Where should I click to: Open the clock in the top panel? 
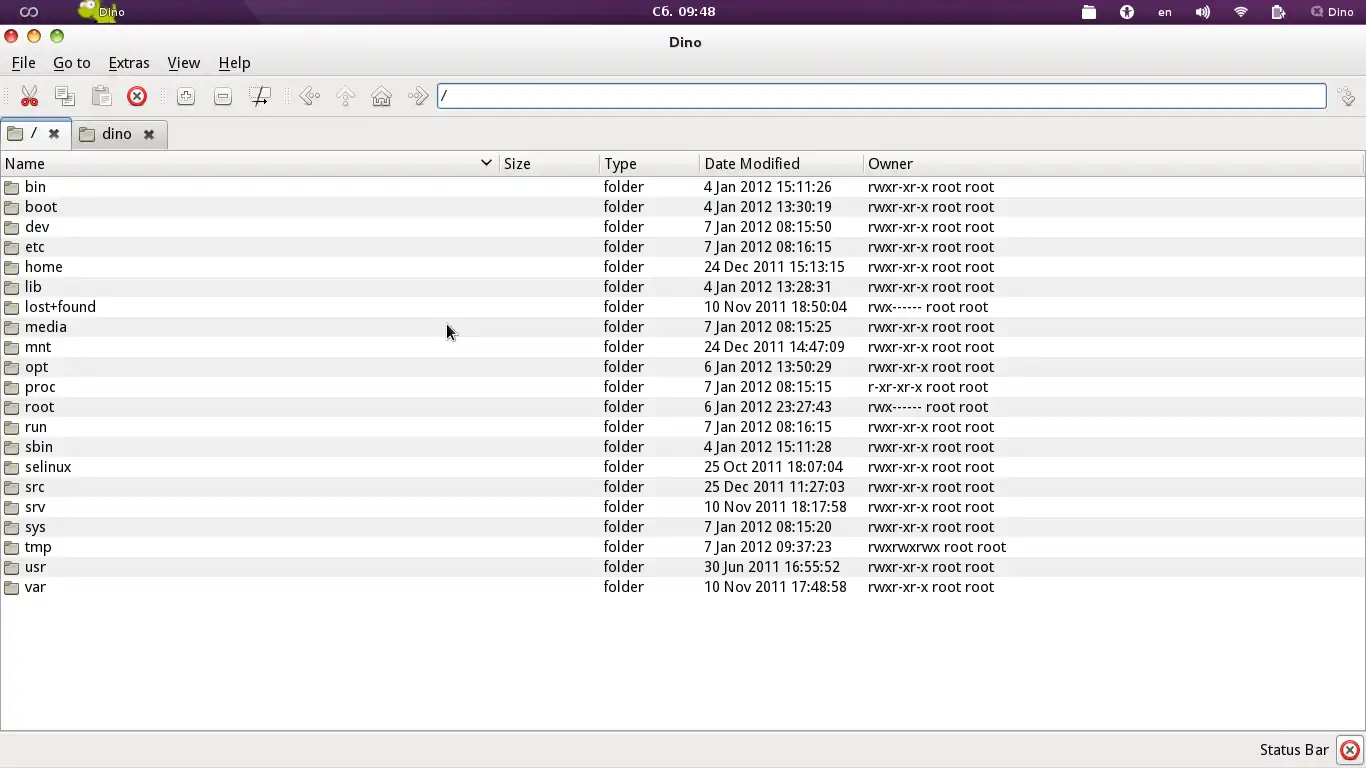pos(684,12)
